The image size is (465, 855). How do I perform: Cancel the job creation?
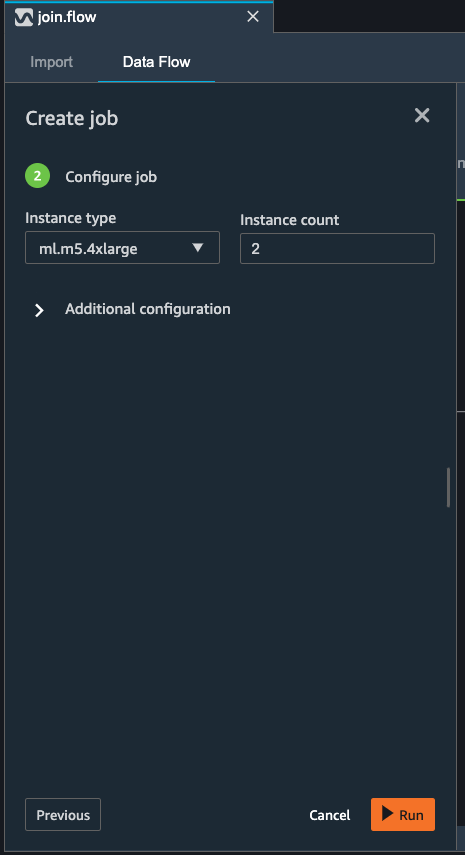(330, 815)
